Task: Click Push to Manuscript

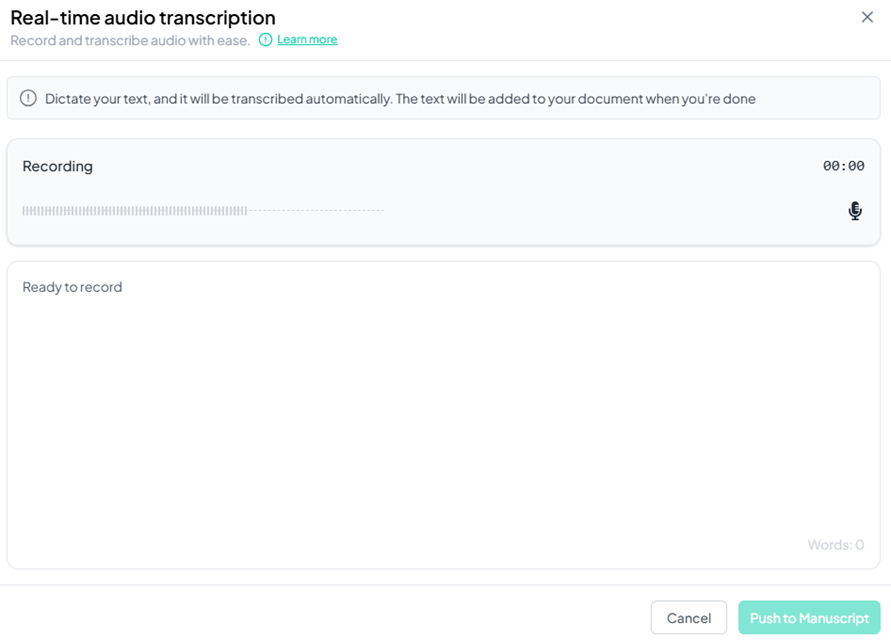Action: pos(809,618)
